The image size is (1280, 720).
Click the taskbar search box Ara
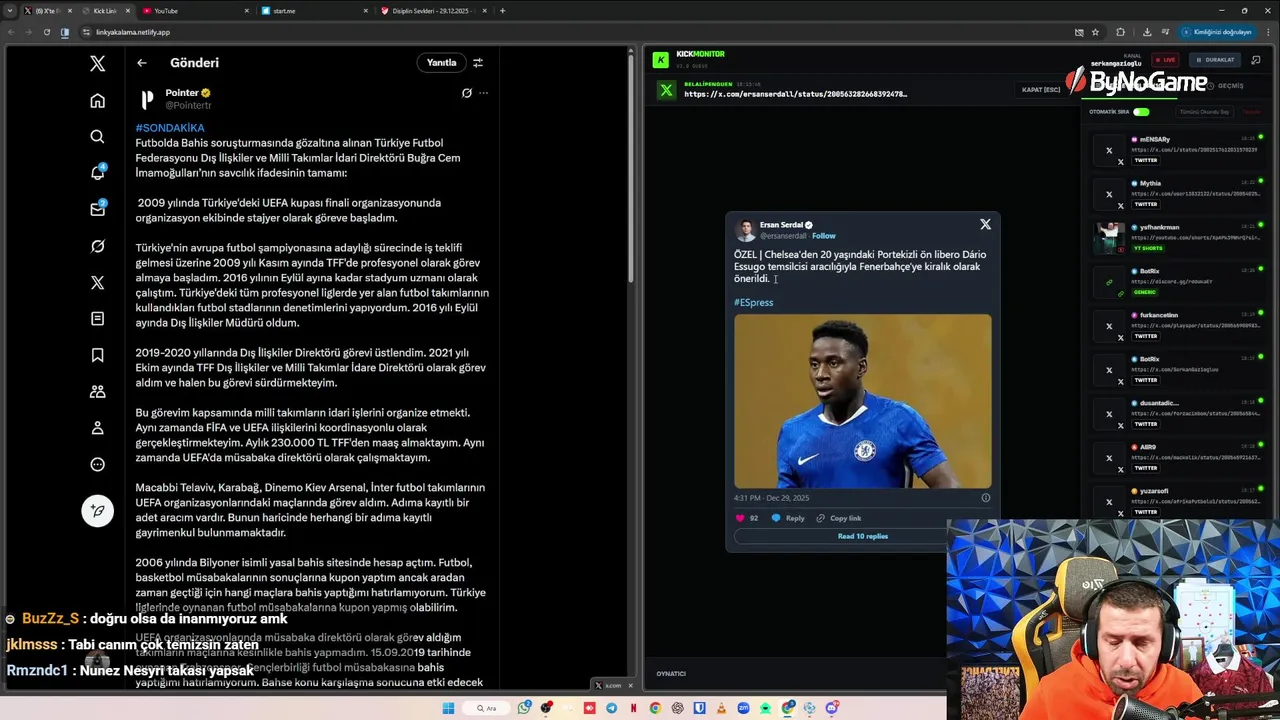(486, 708)
